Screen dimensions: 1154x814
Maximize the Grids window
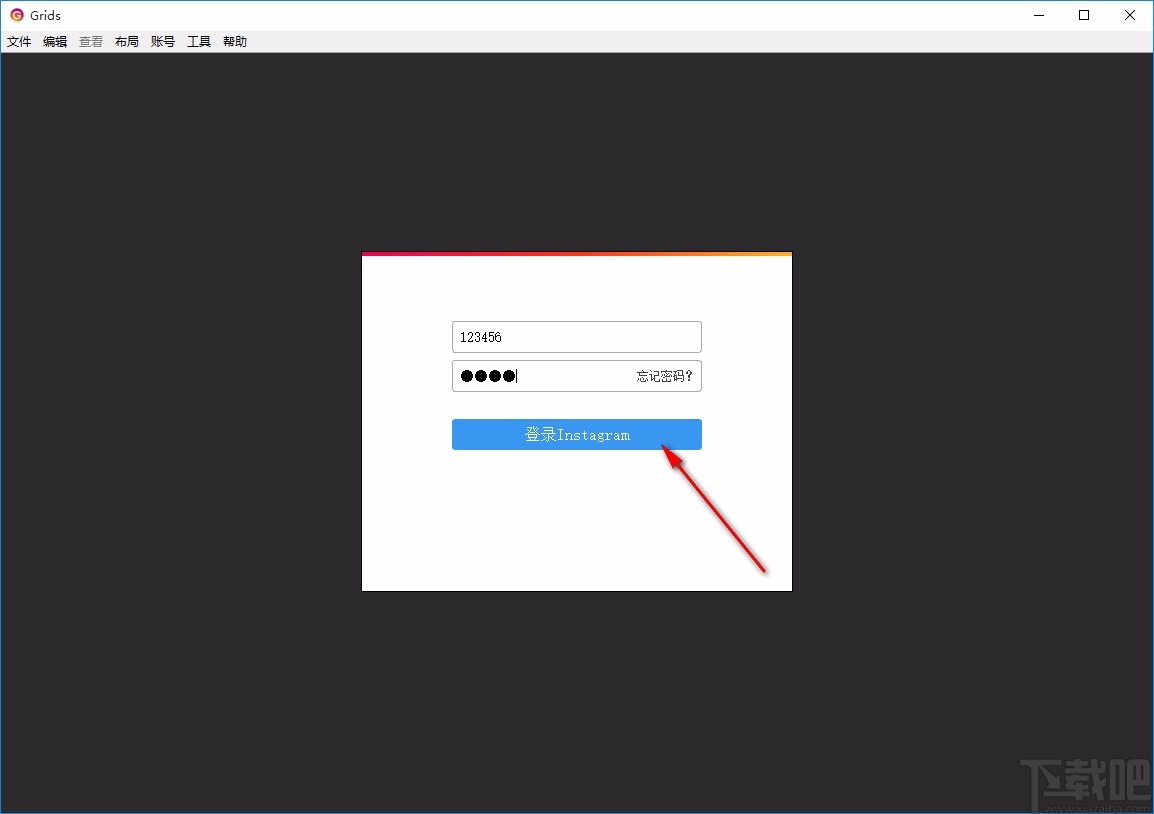(1084, 15)
